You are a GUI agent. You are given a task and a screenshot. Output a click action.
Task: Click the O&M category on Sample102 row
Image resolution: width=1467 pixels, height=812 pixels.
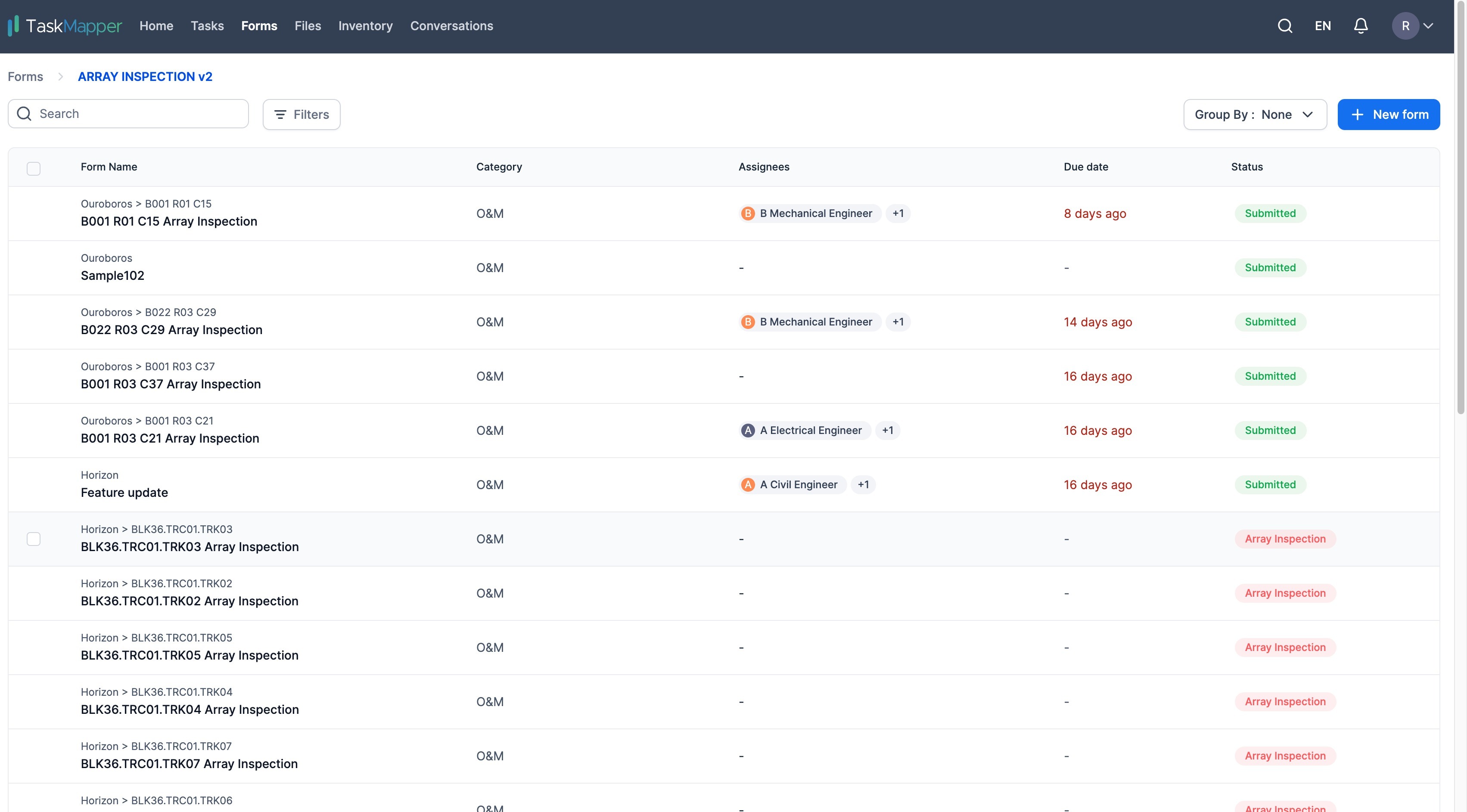[490, 268]
